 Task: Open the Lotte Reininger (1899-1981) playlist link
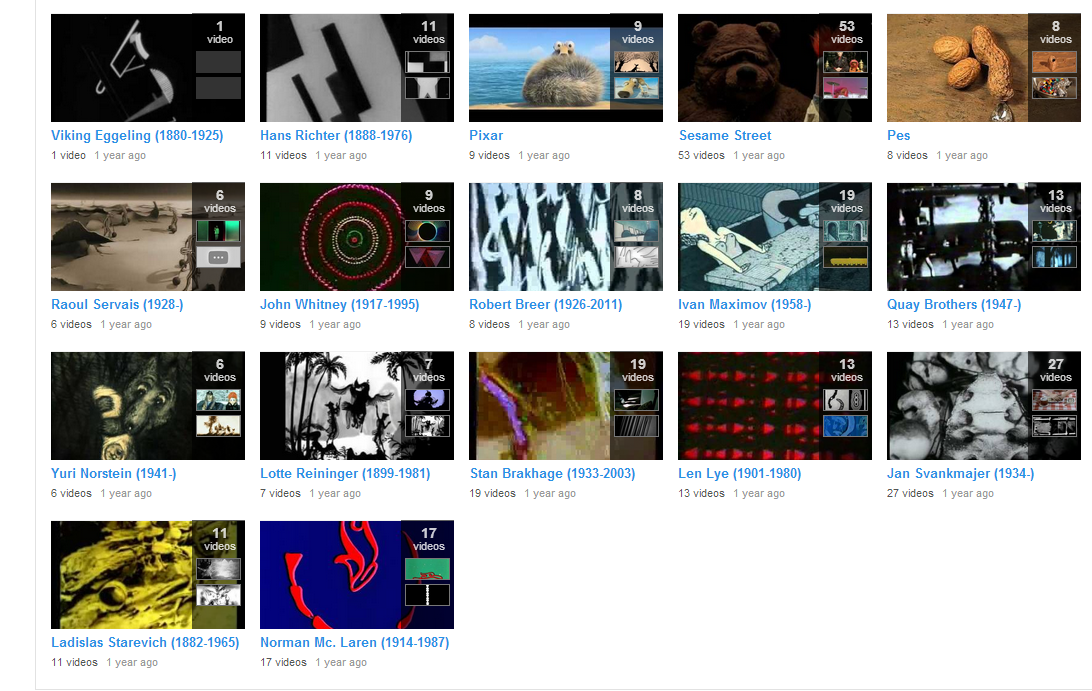click(x=345, y=474)
